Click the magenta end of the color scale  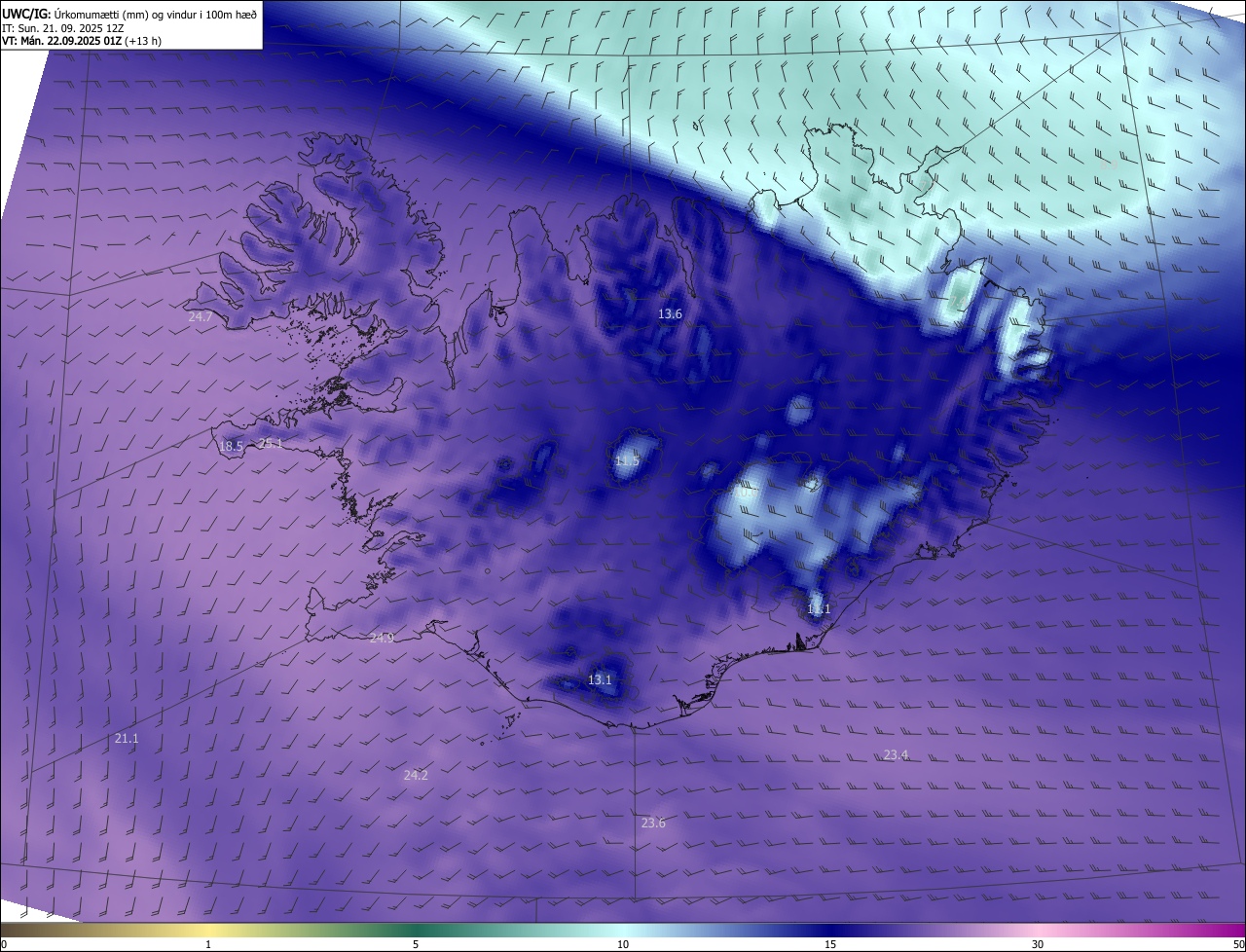[x=1234, y=931]
